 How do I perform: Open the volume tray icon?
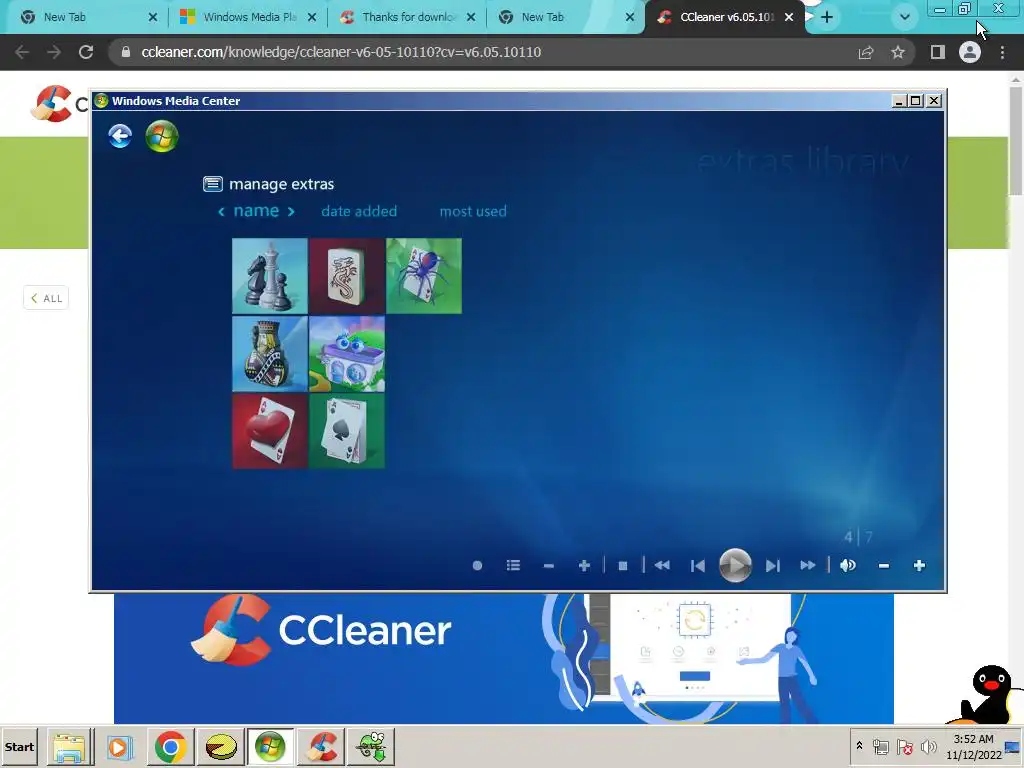point(928,746)
